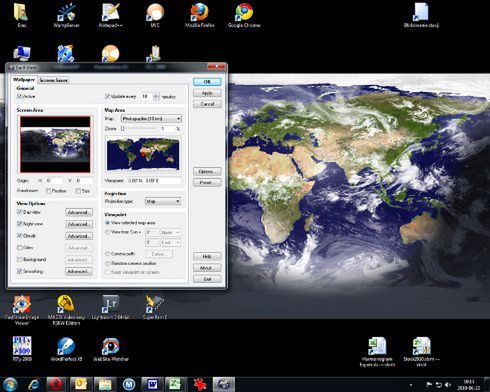Click the Cancel button
The image size is (490, 392).
207,104
